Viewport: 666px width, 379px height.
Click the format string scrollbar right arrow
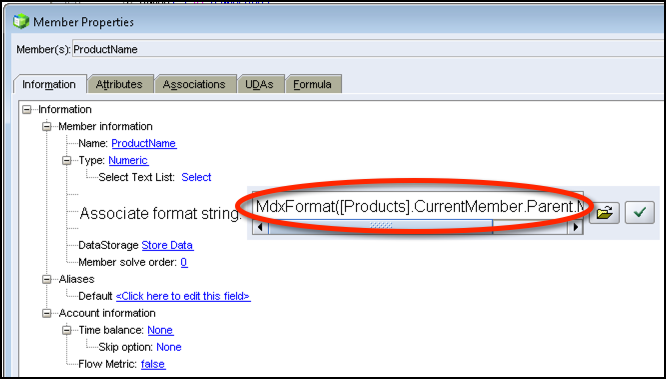(576, 227)
